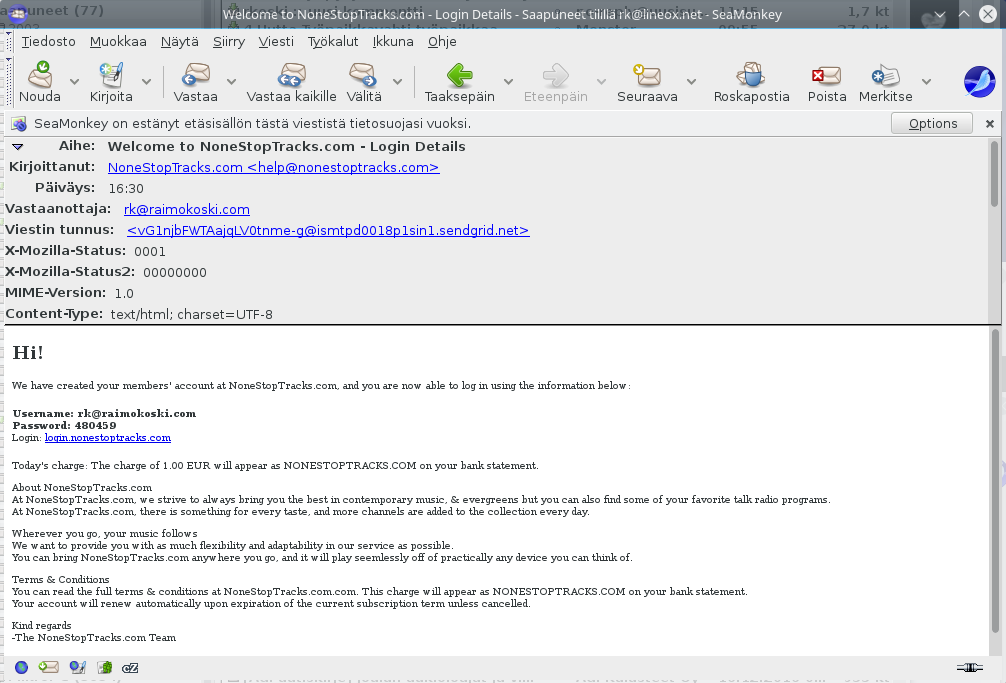Click recipient rk@raimokoski.com link

(x=187, y=210)
